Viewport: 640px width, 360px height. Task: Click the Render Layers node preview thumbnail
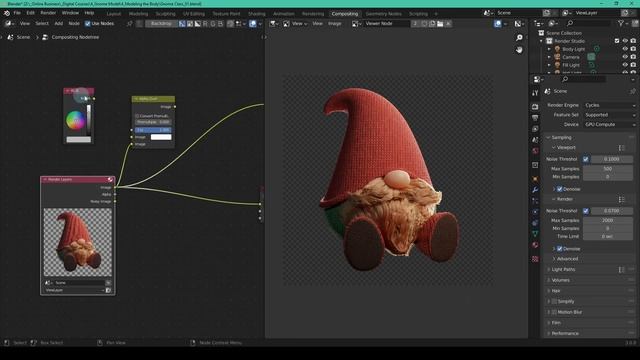click(78, 242)
